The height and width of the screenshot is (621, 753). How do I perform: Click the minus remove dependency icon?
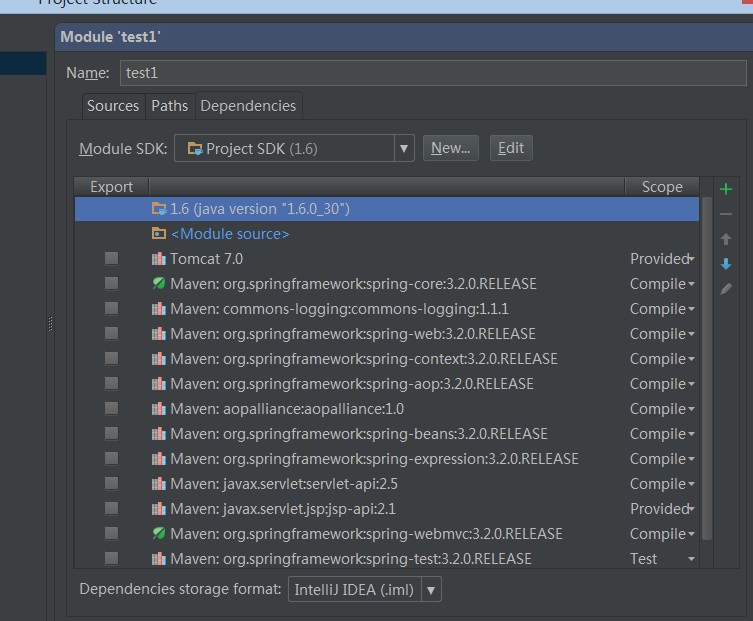point(726,214)
